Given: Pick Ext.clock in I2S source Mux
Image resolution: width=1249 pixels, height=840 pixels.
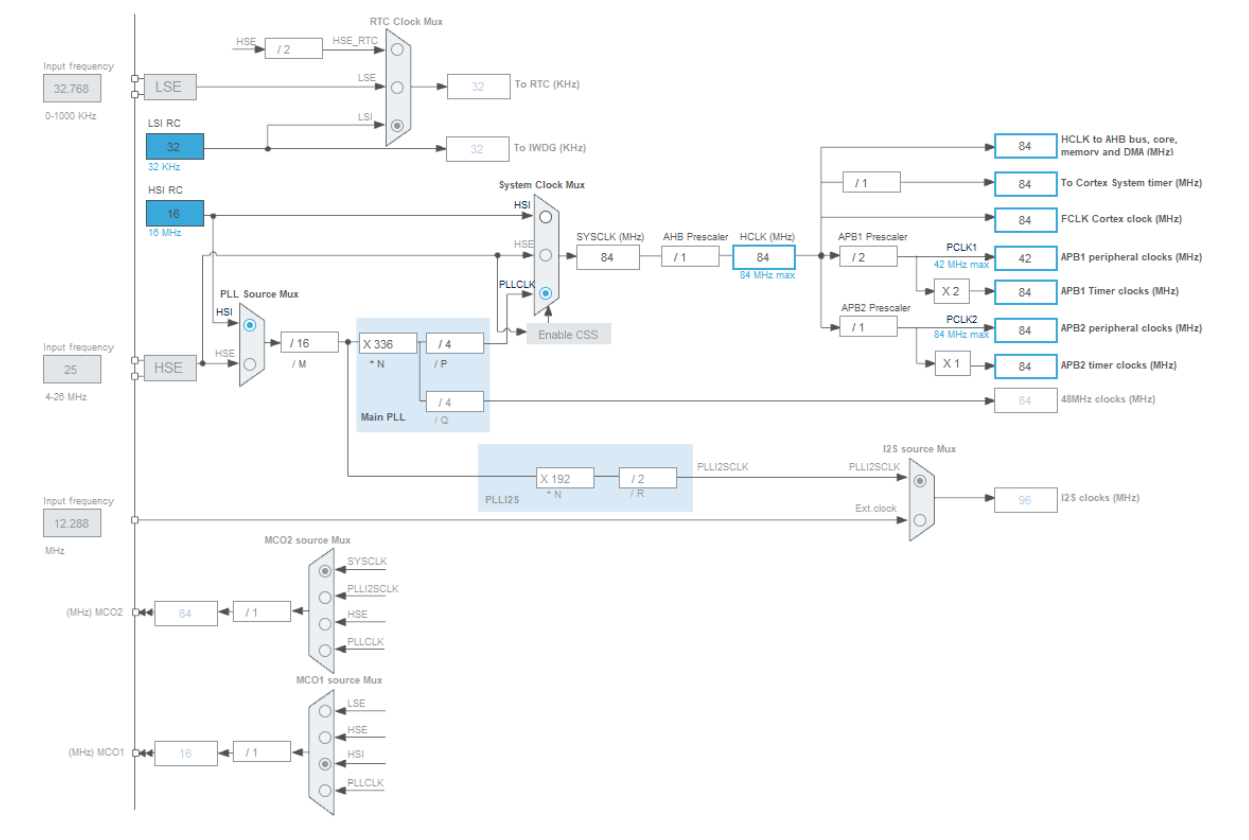Looking at the screenshot, I should 920,519.
